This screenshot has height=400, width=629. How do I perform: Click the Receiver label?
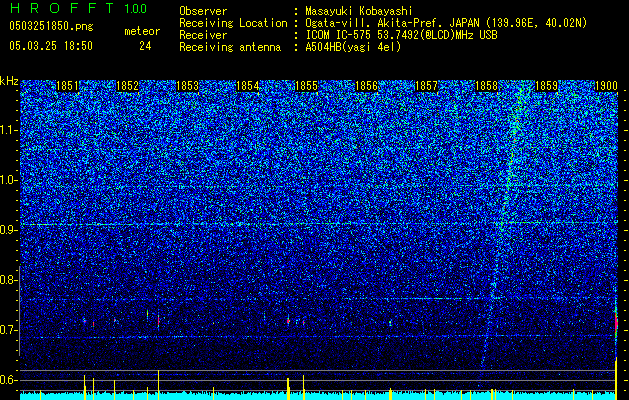coord(203,35)
